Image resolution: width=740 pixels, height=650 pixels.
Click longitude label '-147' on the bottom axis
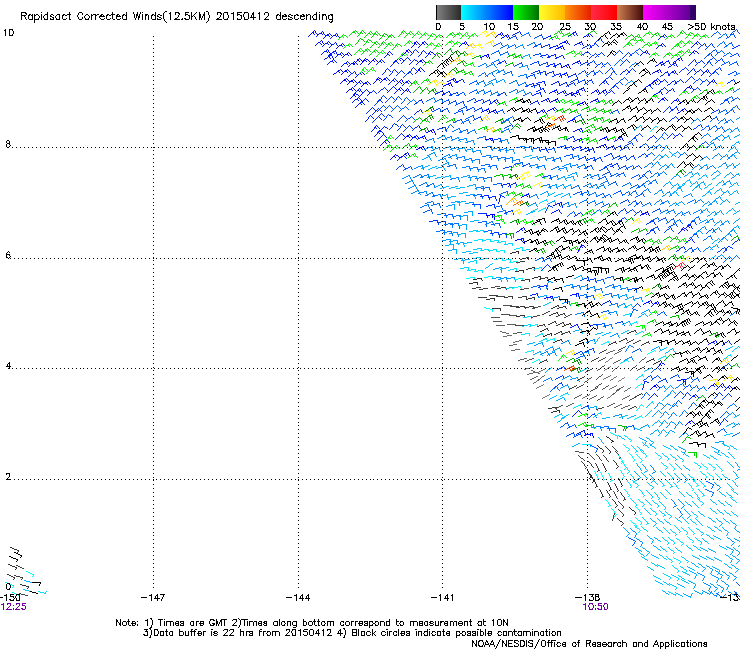tap(153, 598)
